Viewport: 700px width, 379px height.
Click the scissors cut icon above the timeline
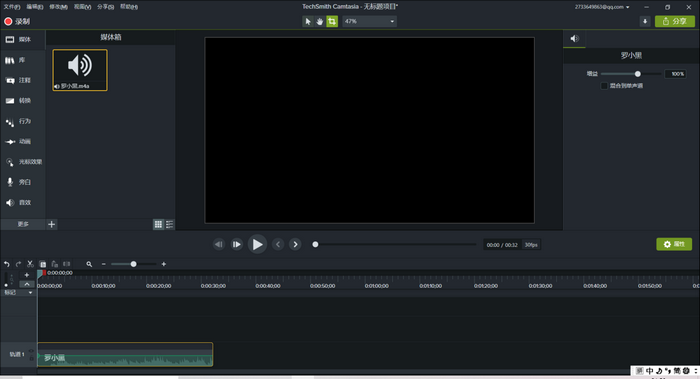30,264
